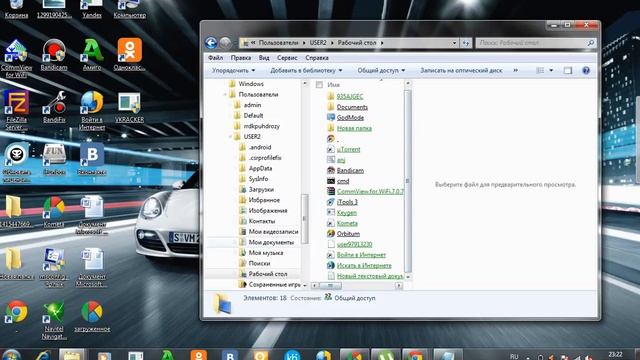Select the Bandicam file in list
The width and height of the screenshot is (640, 360).
pyautogui.click(x=350, y=171)
